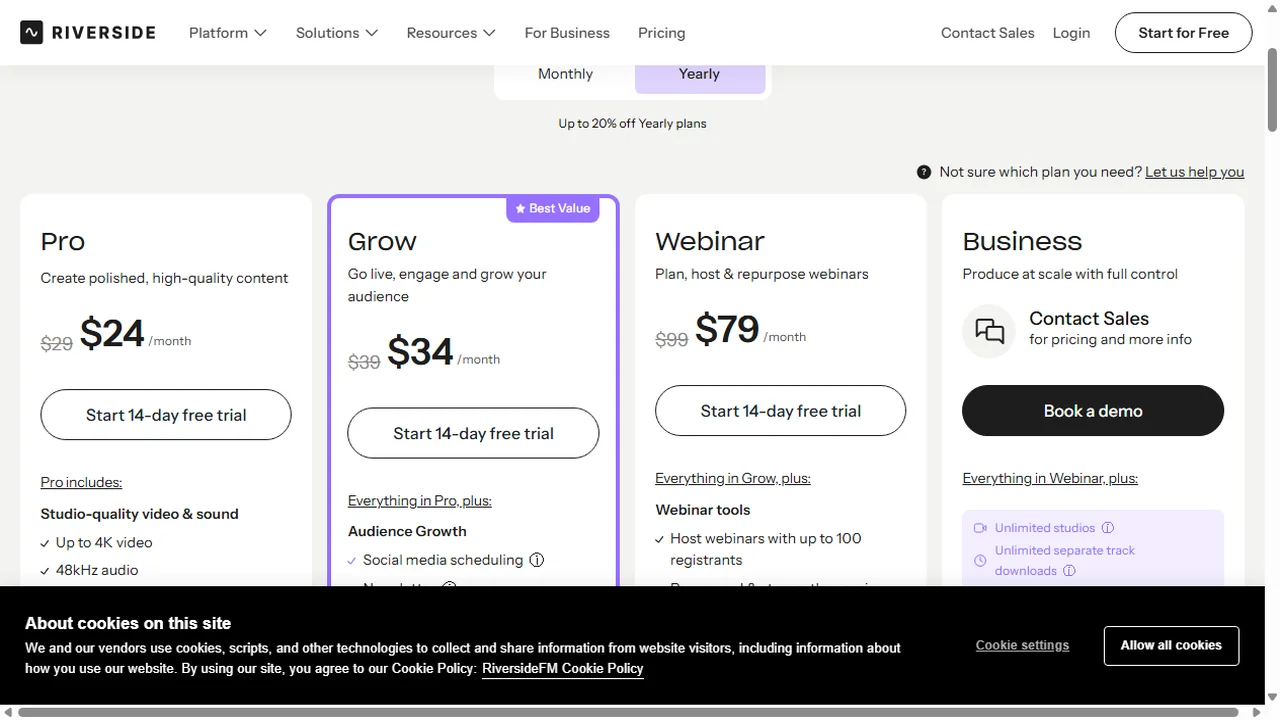Open the Pricing nav item
The width and height of the screenshot is (1280, 720).
(662, 33)
